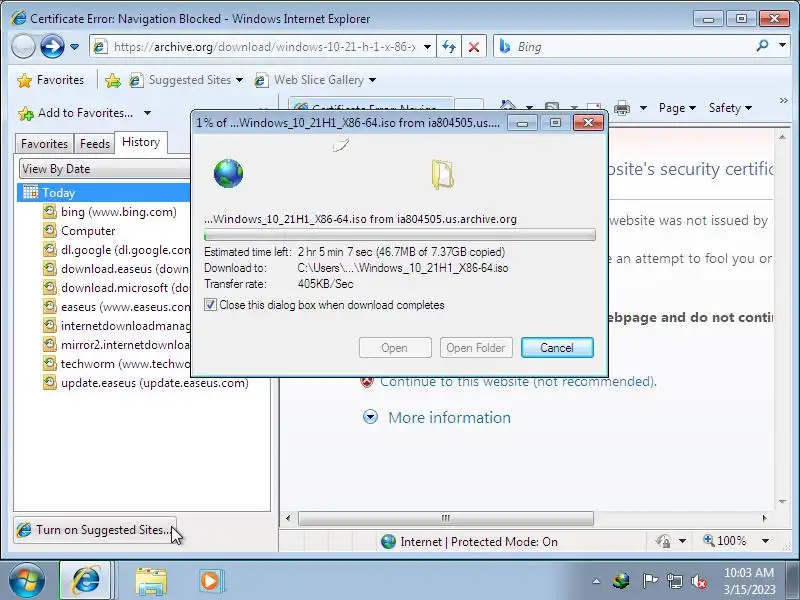Click Cancel in the download dialog
The image size is (800, 600).
[x=557, y=348]
